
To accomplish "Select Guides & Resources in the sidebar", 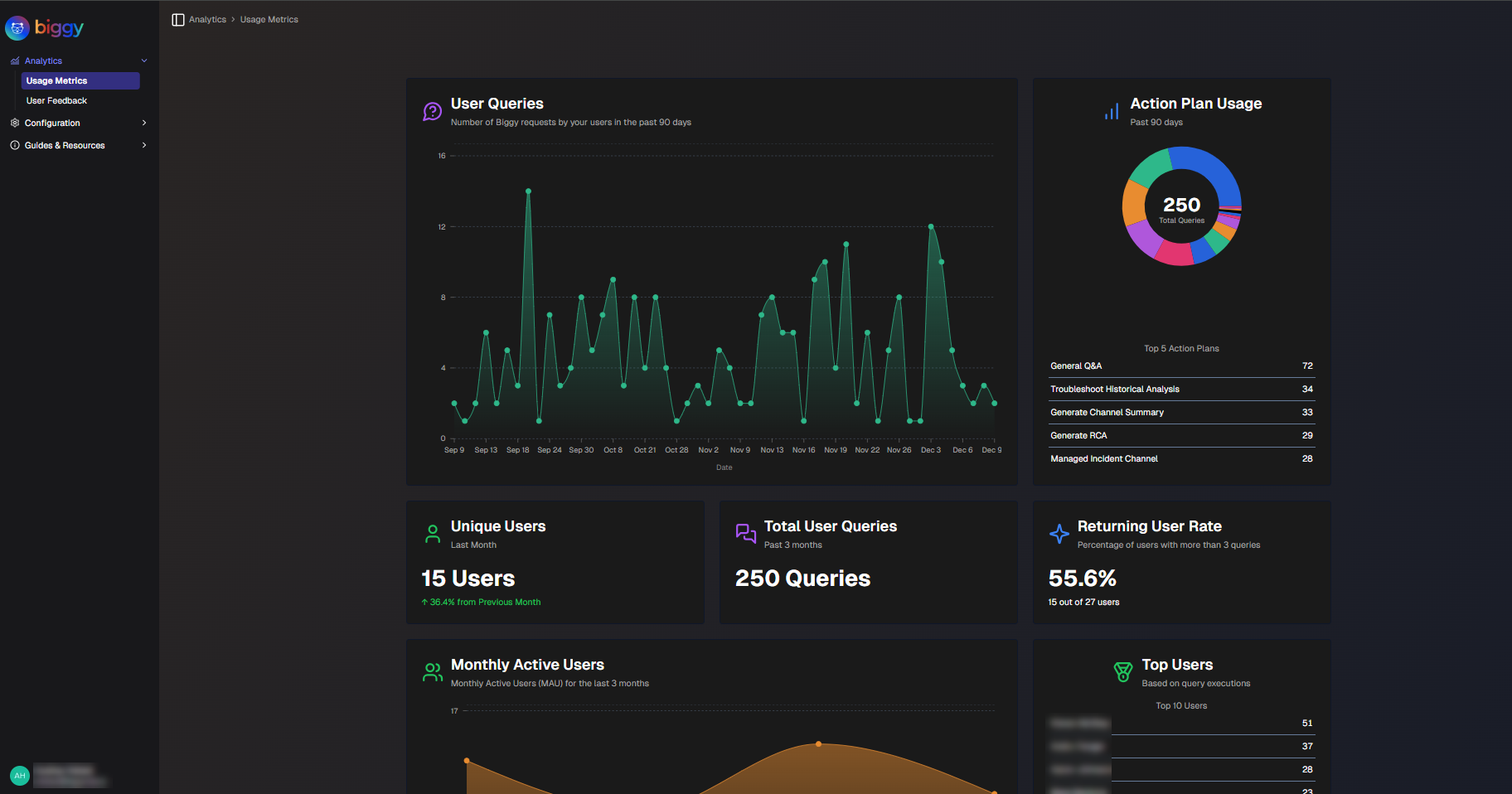I will (x=65, y=145).
